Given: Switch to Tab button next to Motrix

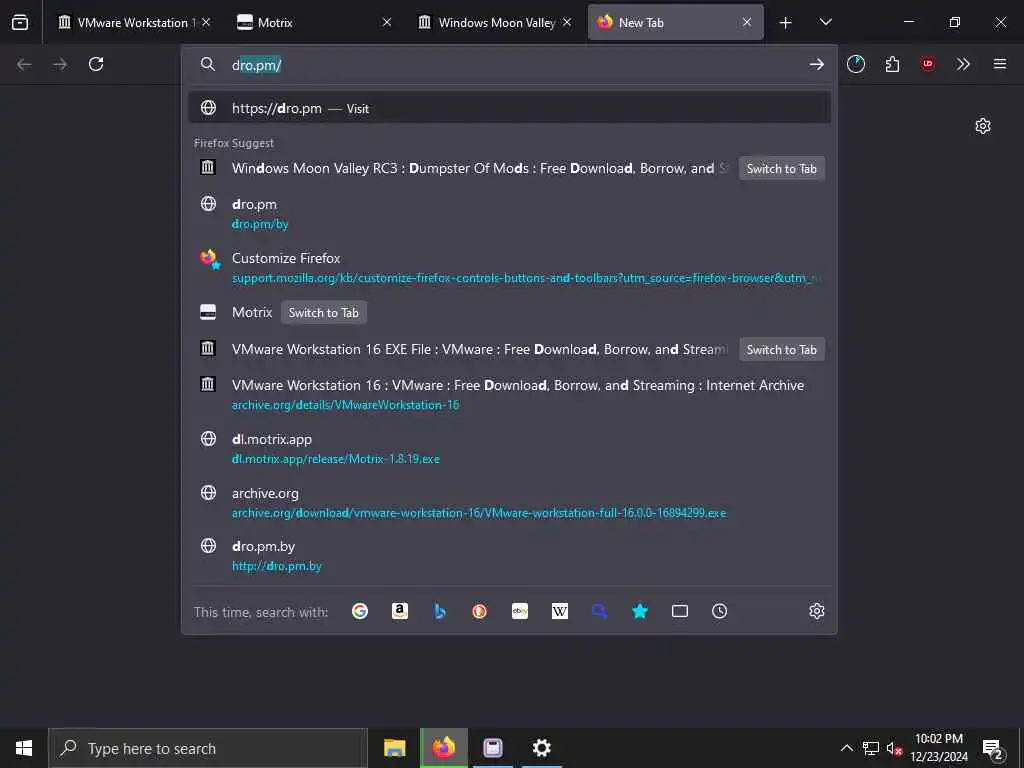Looking at the screenshot, I should [x=323, y=313].
